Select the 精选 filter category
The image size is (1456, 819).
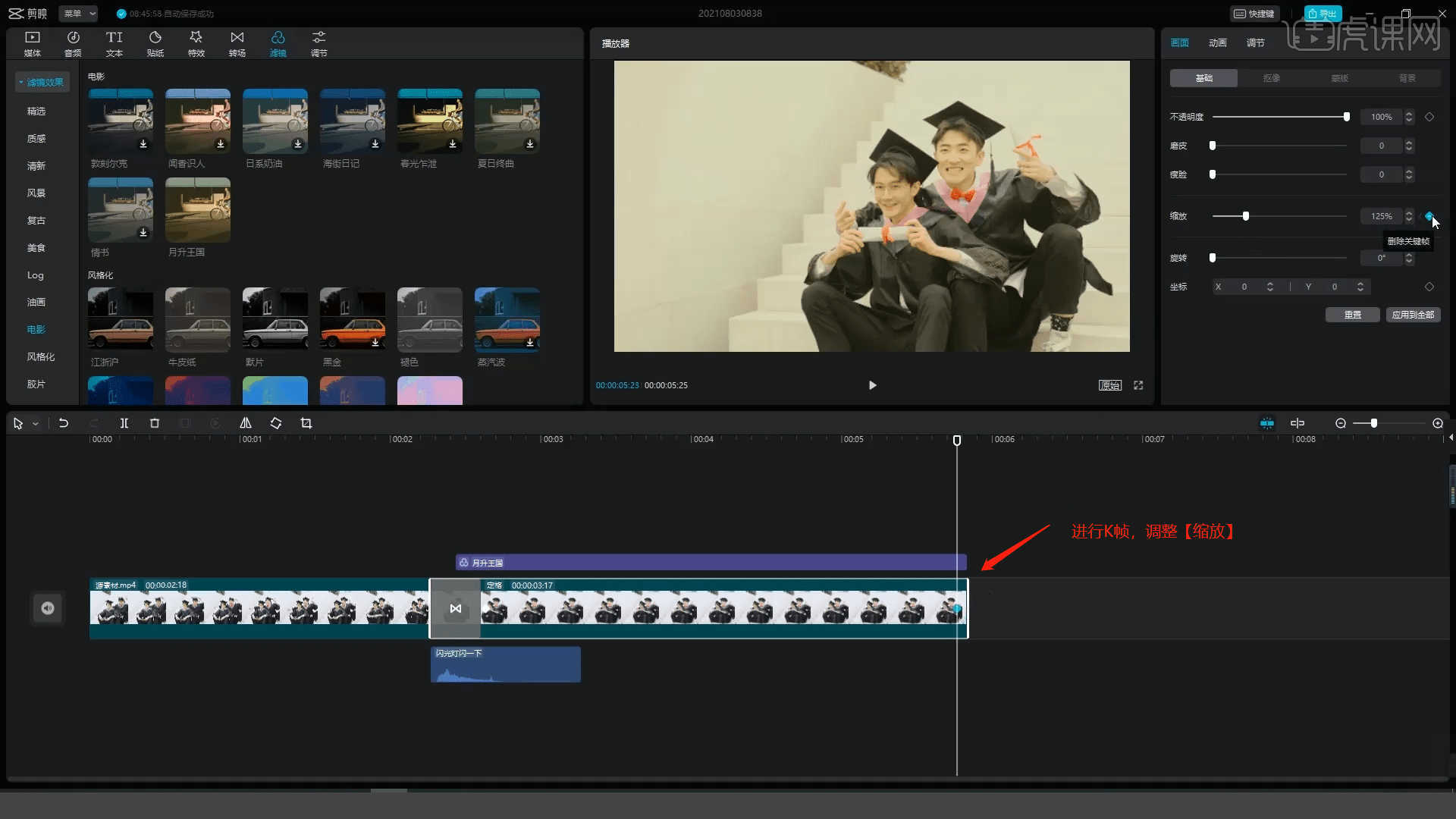pos(36,111)
